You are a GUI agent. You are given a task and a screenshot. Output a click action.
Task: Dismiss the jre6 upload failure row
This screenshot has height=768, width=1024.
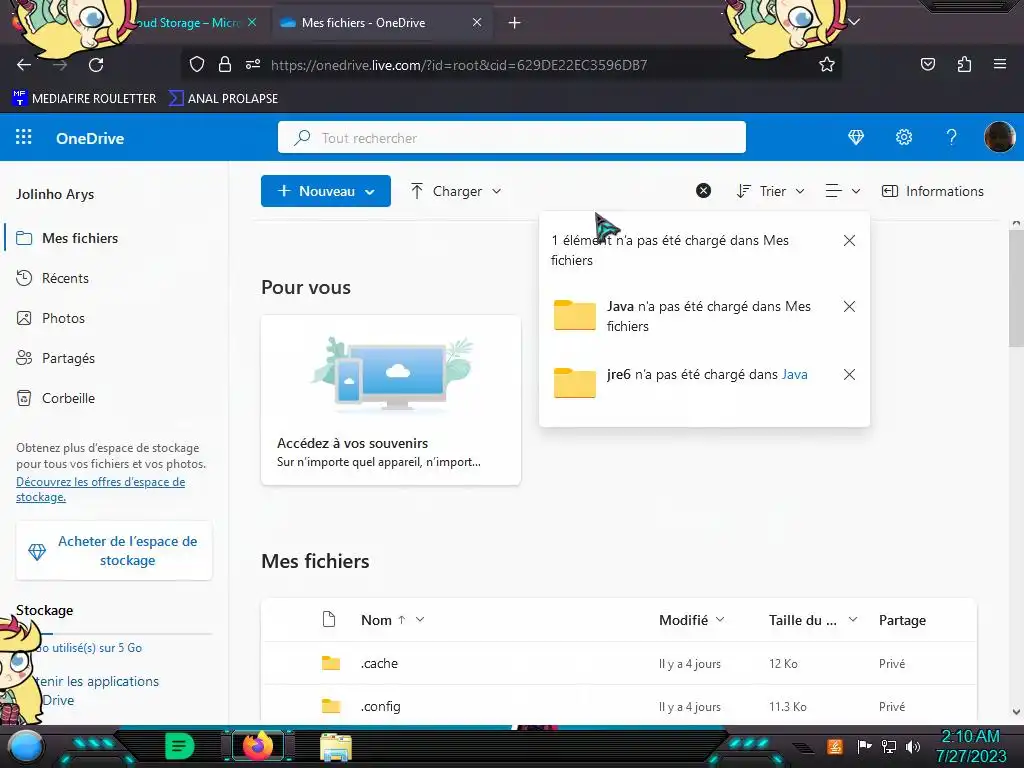point(849,374)
